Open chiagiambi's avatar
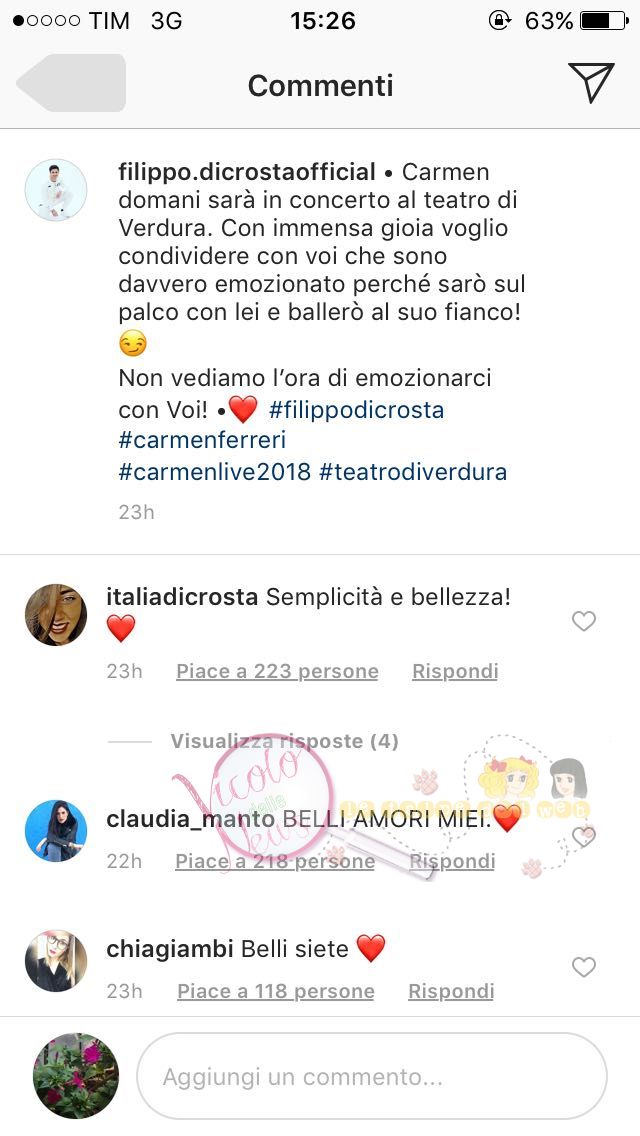Image resolution: width=640 pixels, height=1136 pixels. (56, 961)
